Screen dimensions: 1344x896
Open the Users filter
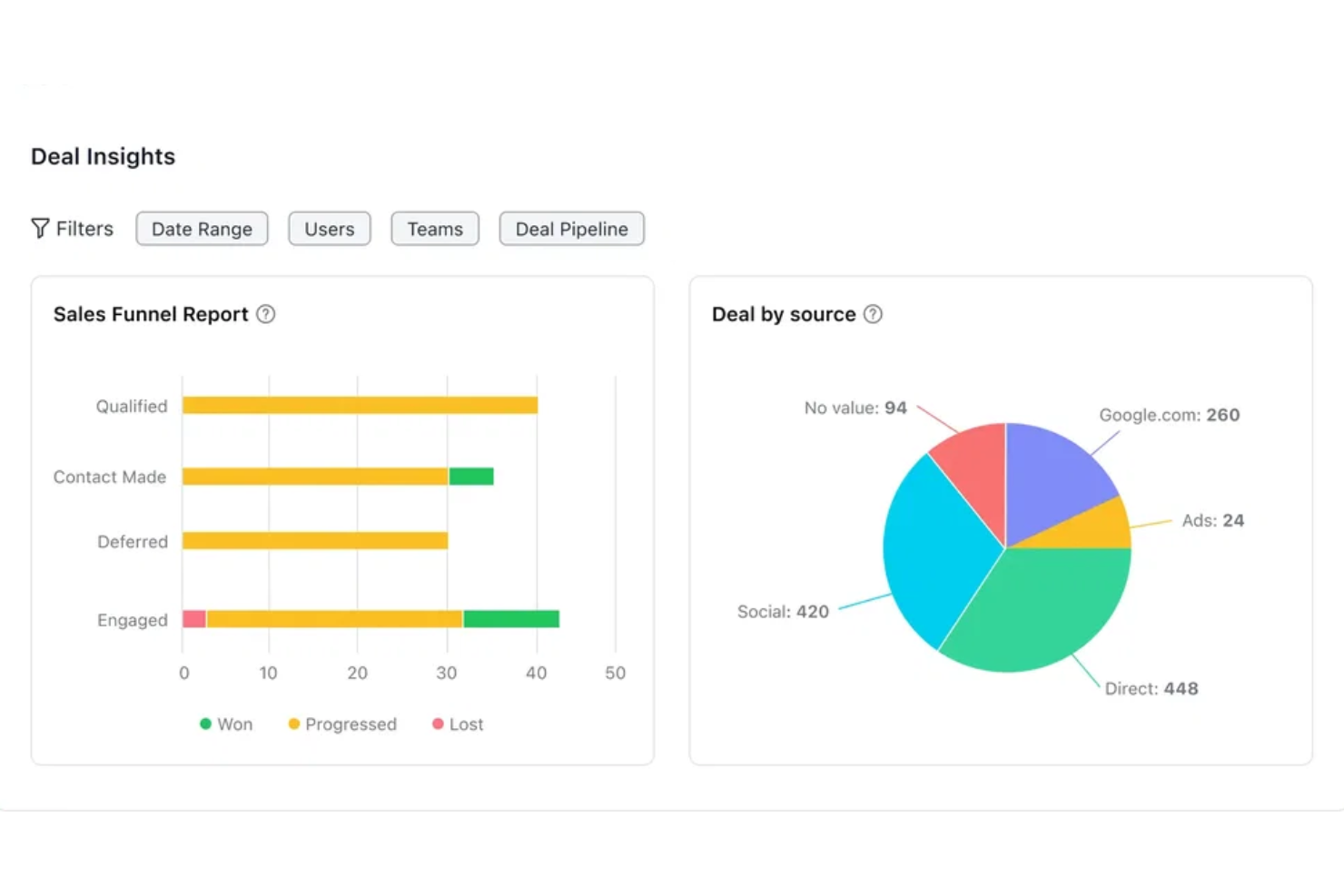[330, 229]
